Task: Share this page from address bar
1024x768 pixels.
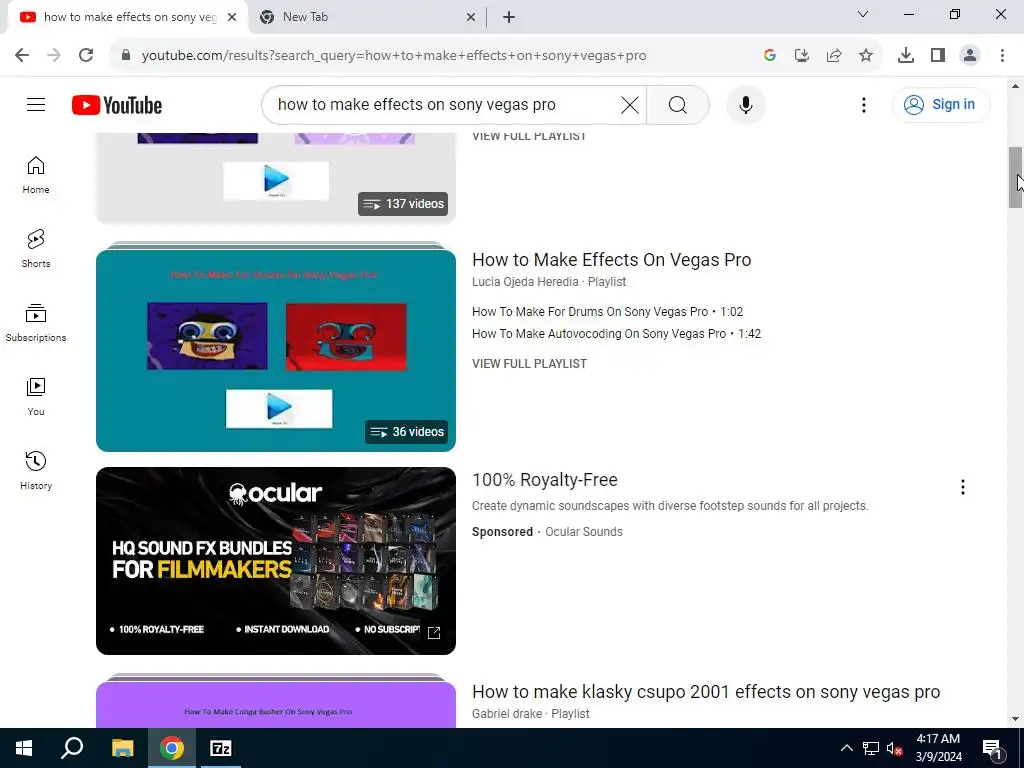Action: pyautogui.click(x=834, y=56)
